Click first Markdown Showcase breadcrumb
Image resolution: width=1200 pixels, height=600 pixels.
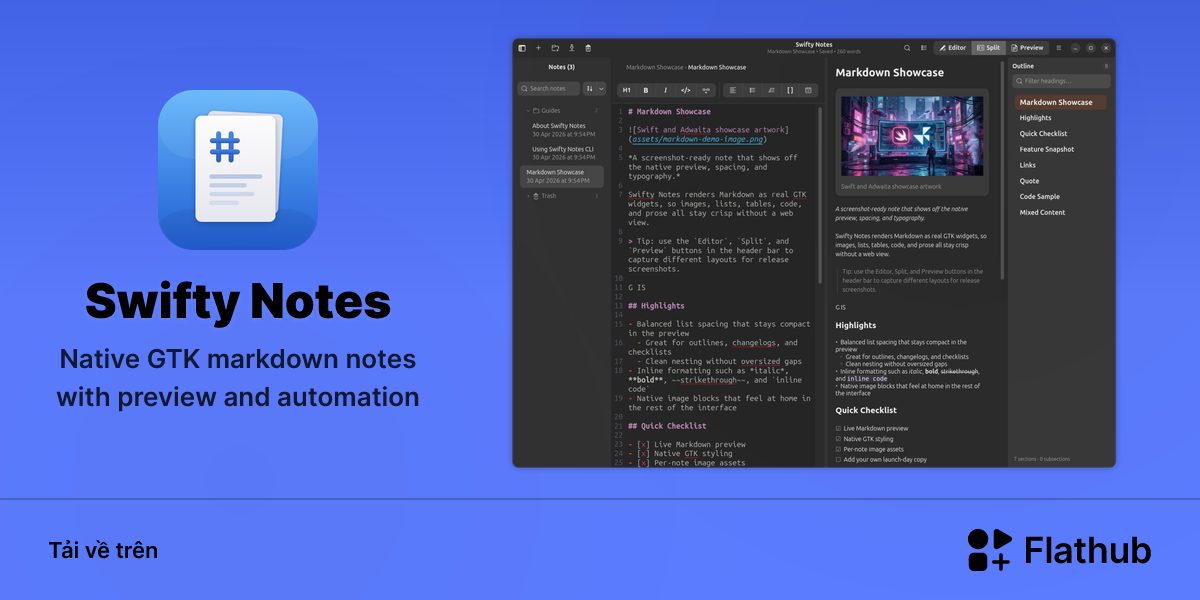655,67
